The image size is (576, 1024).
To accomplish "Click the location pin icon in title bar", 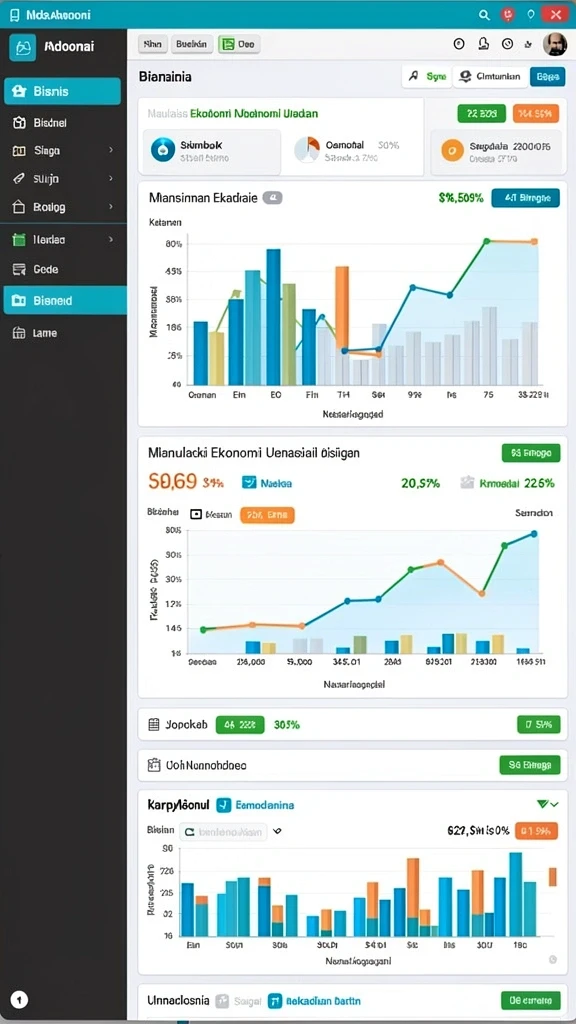I will tap(531, 14).
